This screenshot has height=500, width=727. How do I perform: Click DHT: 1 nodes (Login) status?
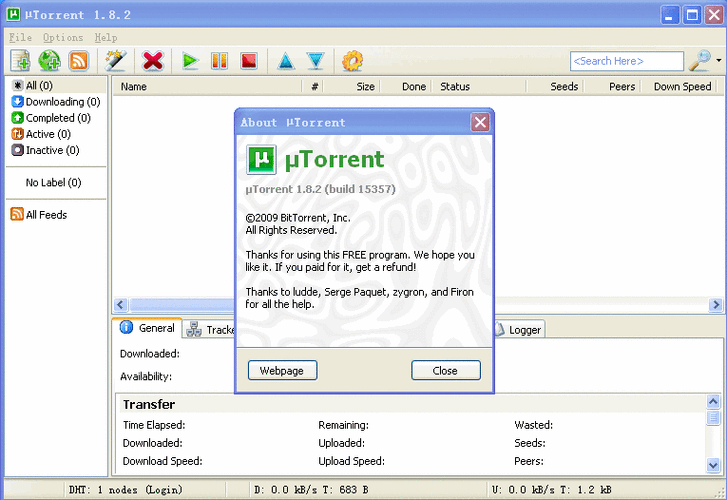(x=126, y=490)
